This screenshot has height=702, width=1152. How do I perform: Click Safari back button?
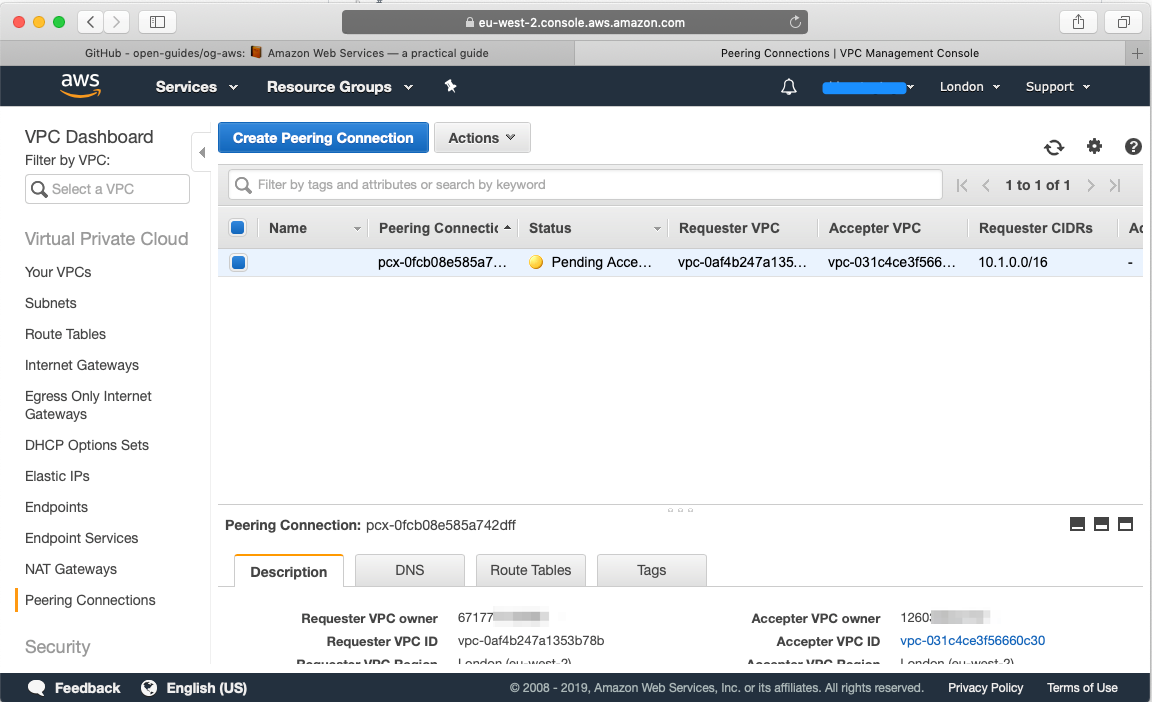click(x=90, y=22)
